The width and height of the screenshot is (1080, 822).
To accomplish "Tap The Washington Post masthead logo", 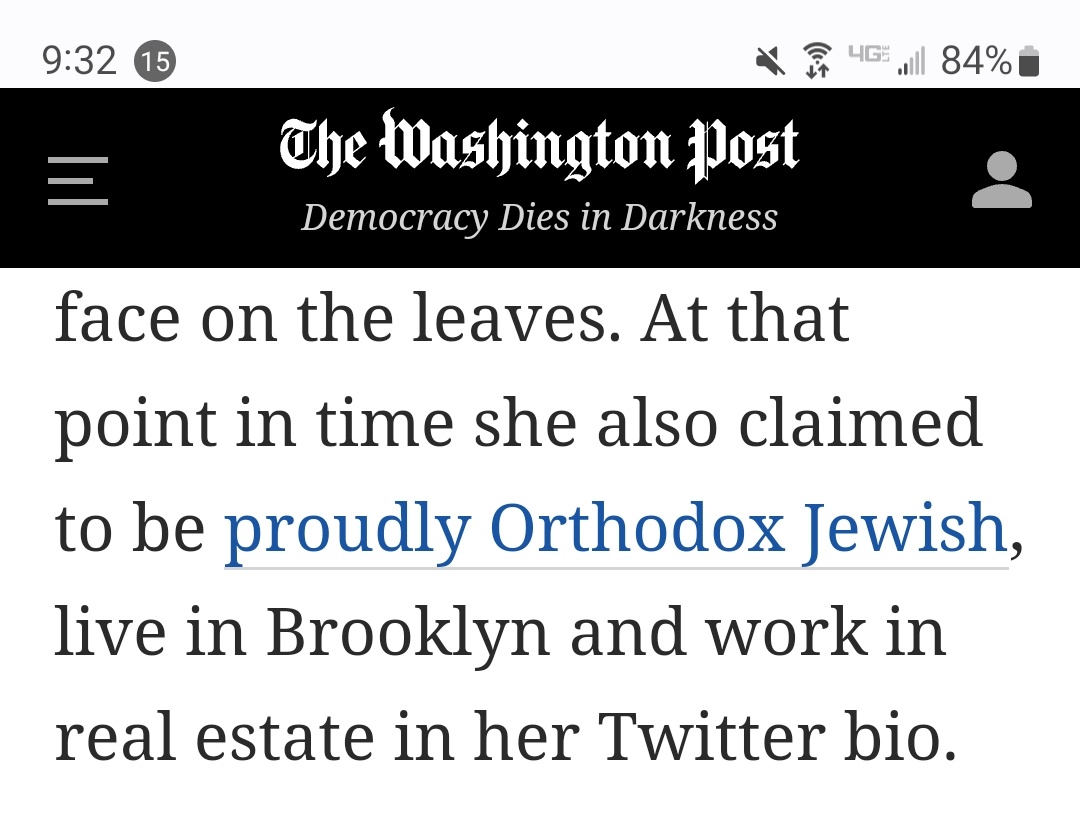I will pyautogui.click(x=539, y=146).
